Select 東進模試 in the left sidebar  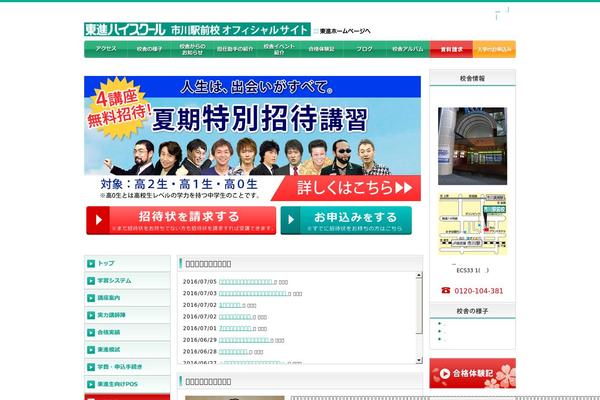pos(127,349)
